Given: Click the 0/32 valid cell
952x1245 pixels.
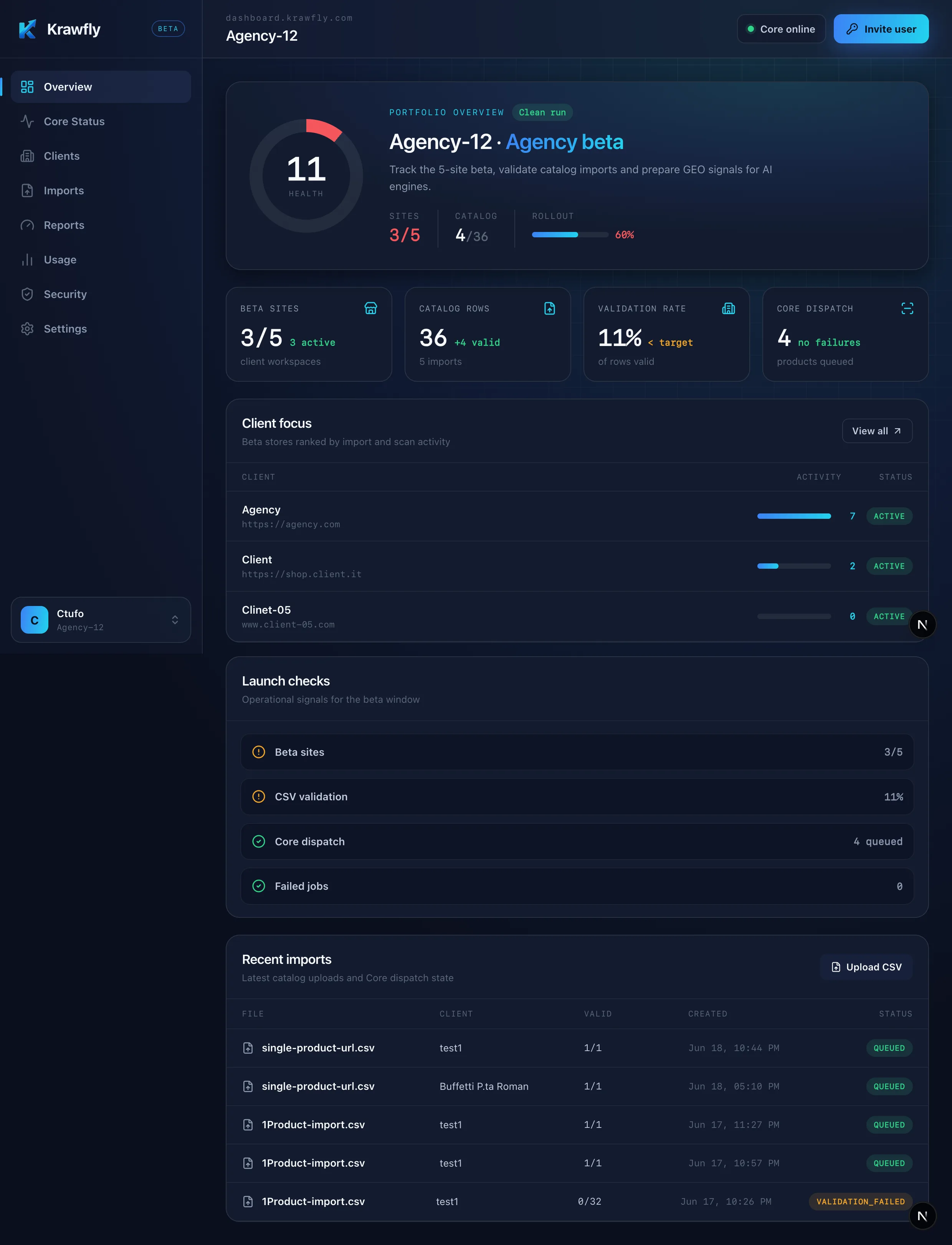Looking at the screenshot, I should pos(589,1201).
